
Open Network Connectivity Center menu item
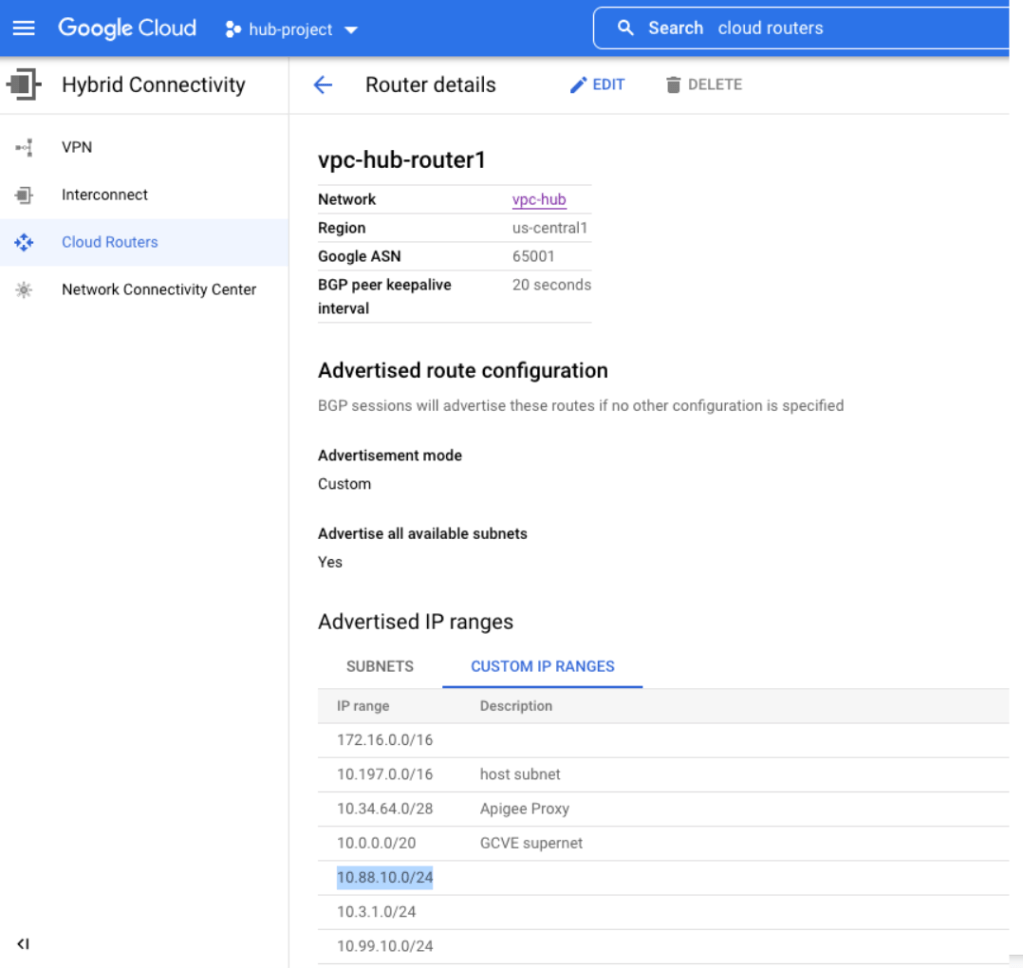click(x=159, y=290)
